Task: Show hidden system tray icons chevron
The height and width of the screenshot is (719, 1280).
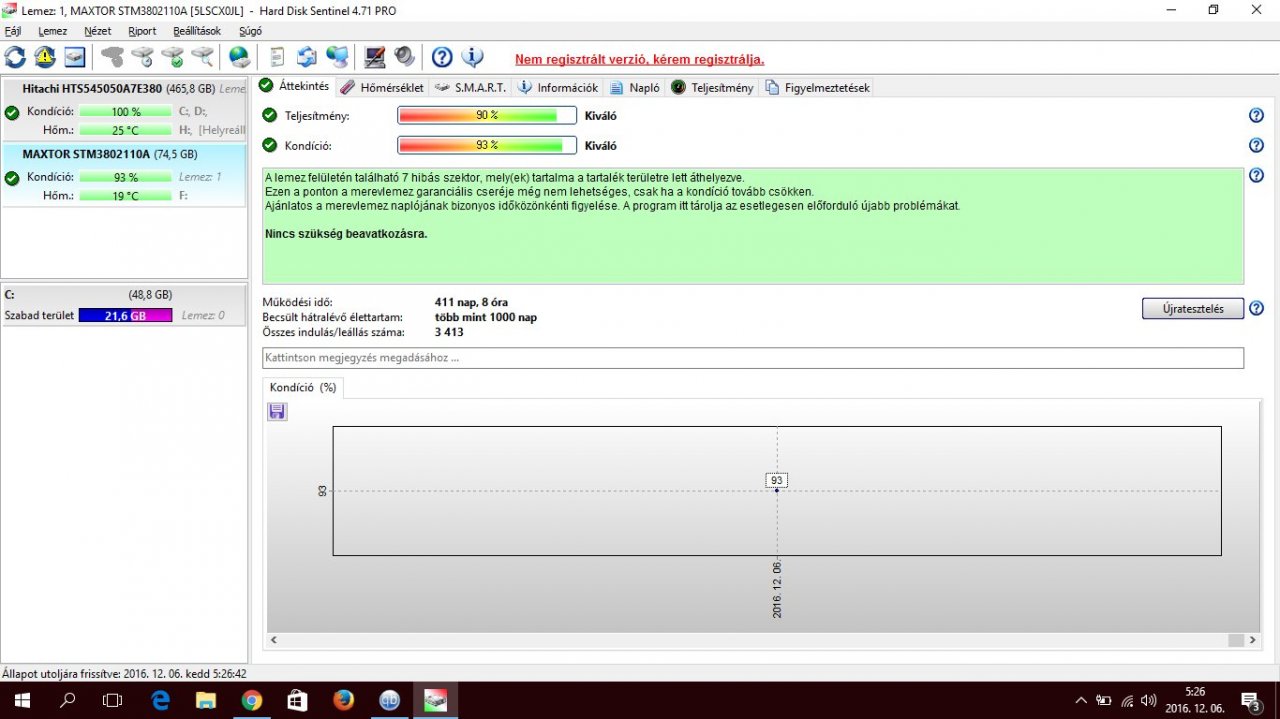Action: [x=1081, y=700]
